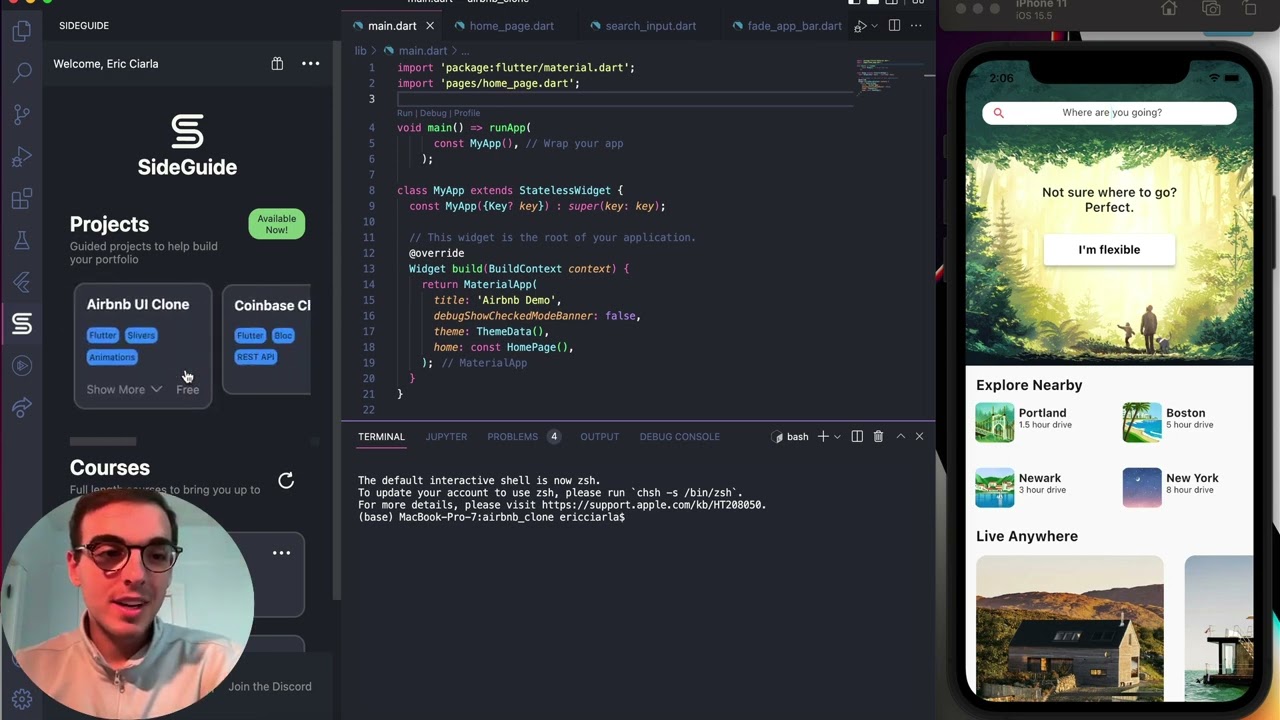The width and height of the screenshot is (1280, 720).
Task: Tap the New York nearby destination
Action: pos(1171,488)
